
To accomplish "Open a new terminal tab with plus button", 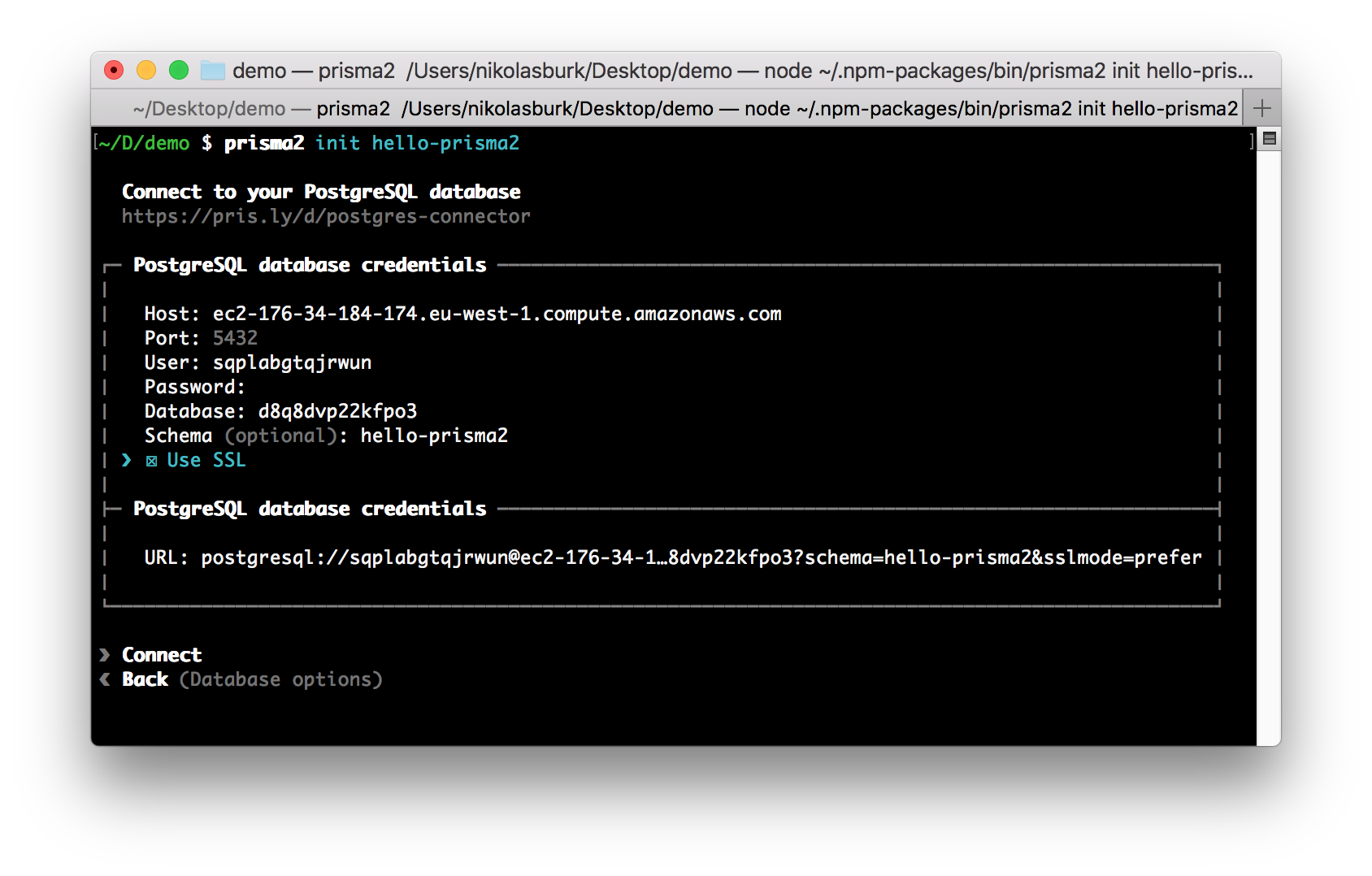I will coord(1261,108).
